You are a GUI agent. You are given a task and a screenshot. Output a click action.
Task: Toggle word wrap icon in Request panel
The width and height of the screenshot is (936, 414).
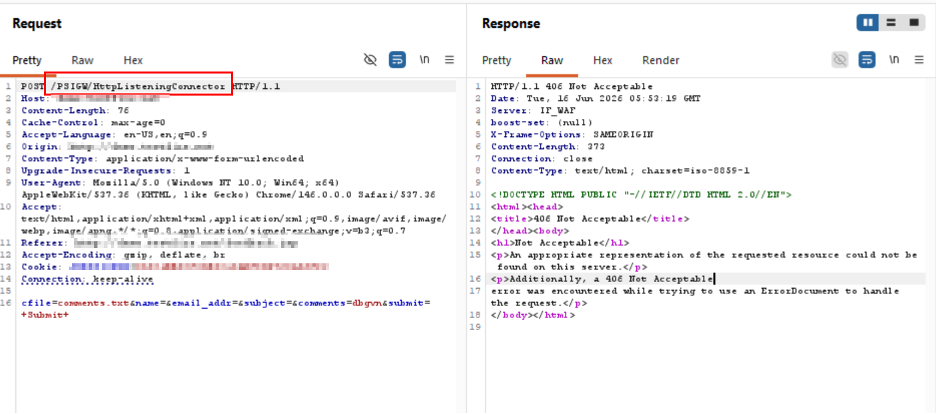coord(398,60)
